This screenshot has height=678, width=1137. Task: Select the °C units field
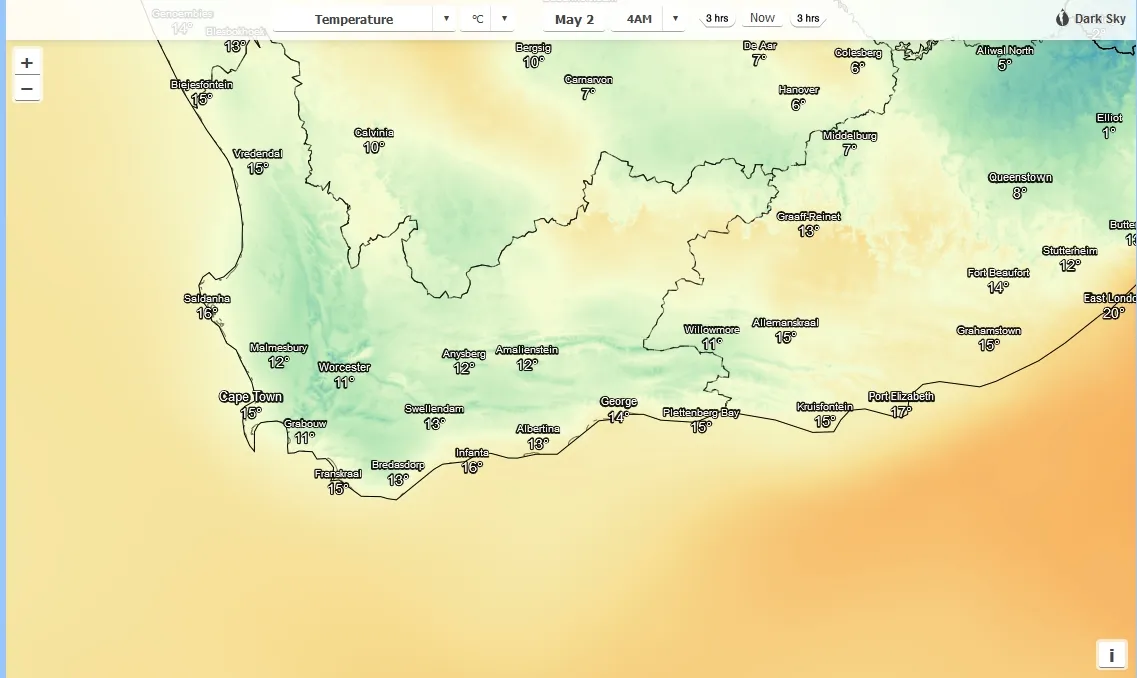[x=477, y=20]
